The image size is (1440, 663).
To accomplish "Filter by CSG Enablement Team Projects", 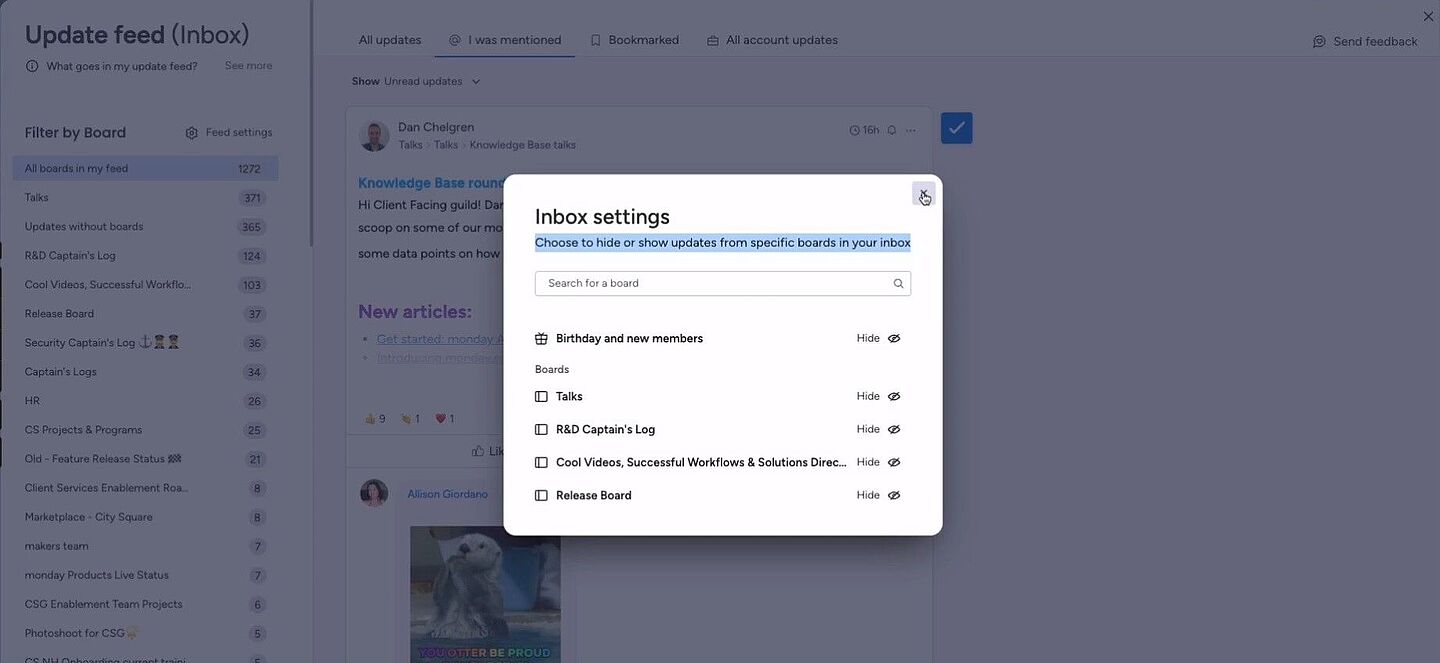I will [x=145, y=603].
